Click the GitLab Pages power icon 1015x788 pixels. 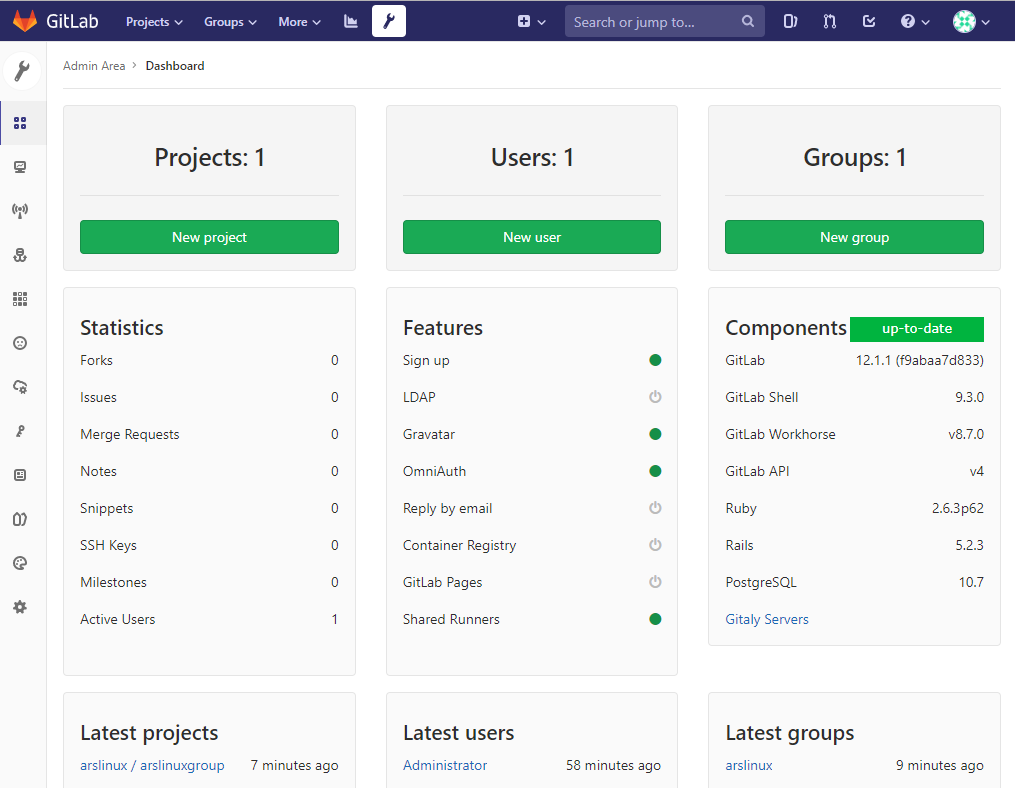point(655,581)
